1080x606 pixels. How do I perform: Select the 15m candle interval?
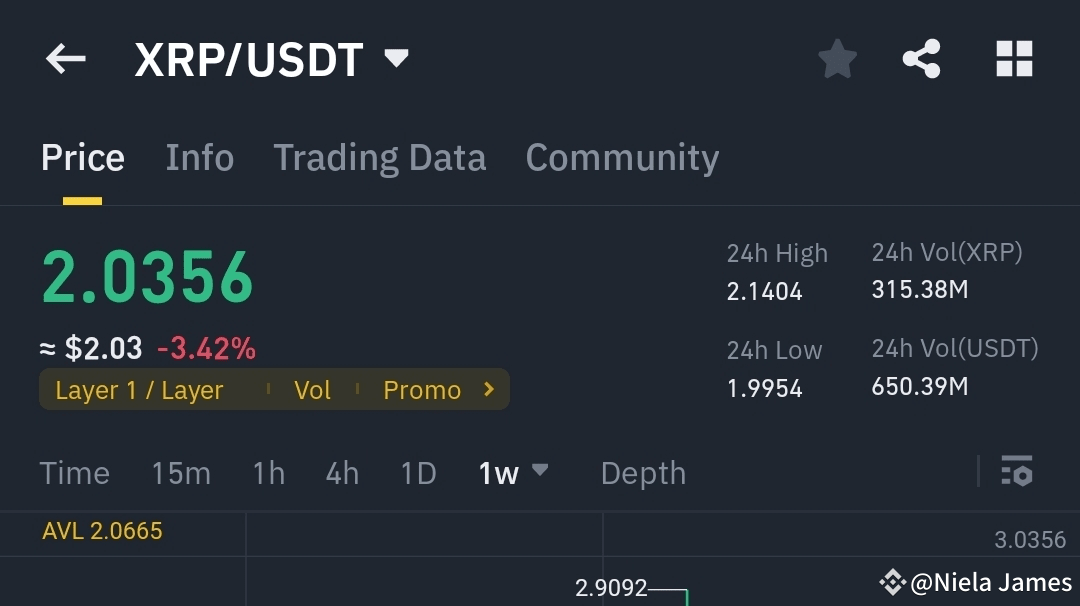click(x=181, y=473)
